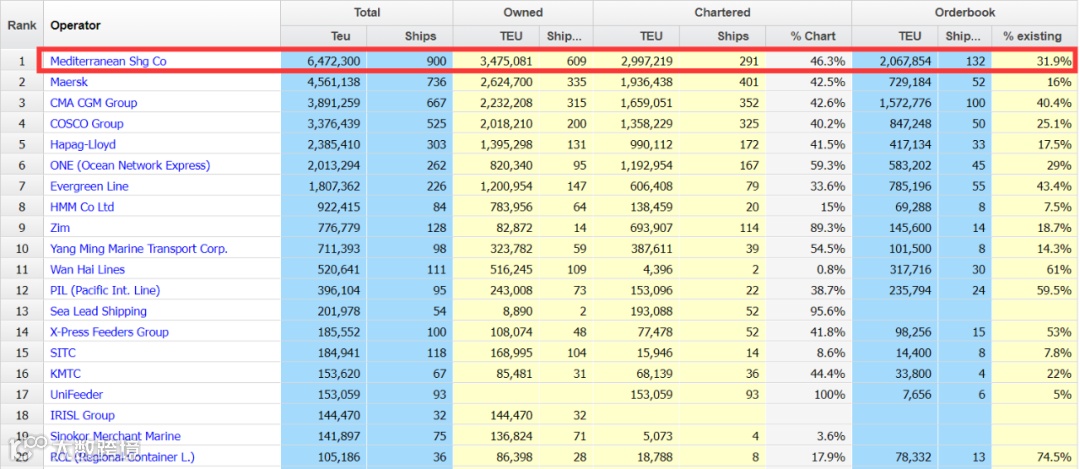Open the SITC operator link

(63, 353)
